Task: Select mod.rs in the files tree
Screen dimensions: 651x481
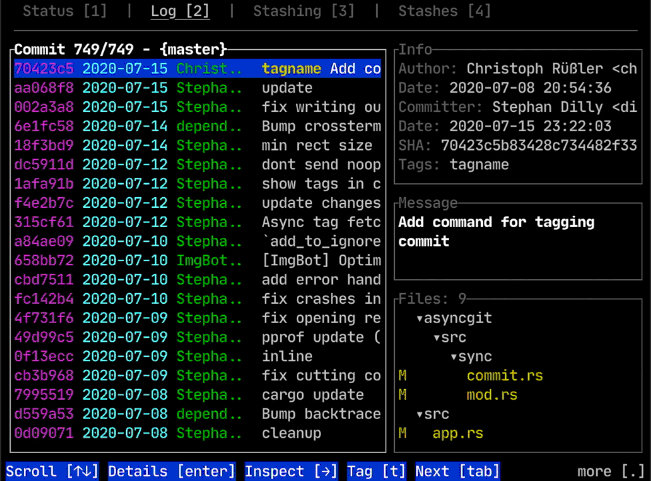Action: point(492,395)
